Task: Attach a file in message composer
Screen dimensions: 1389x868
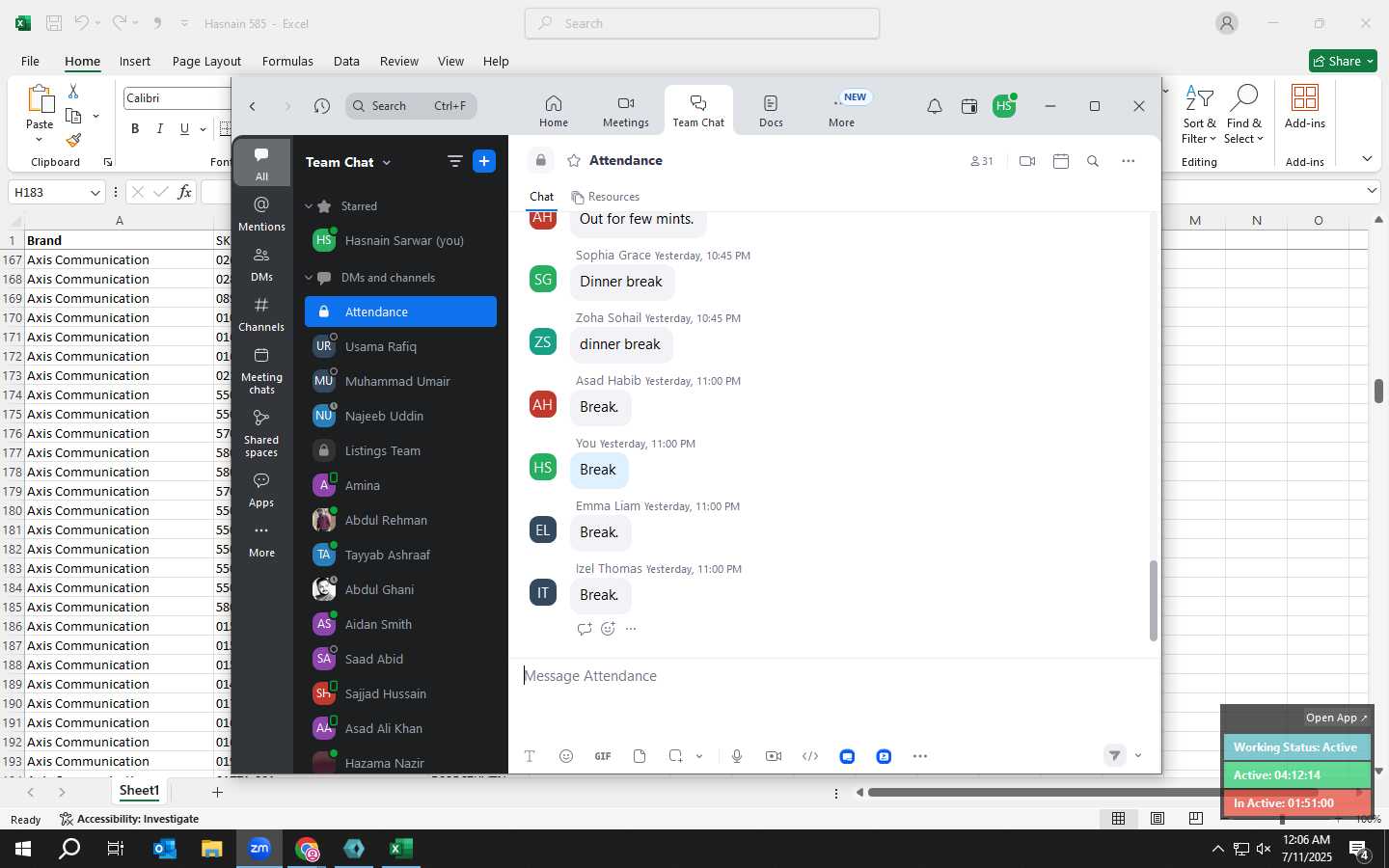Action: [640, 756]
